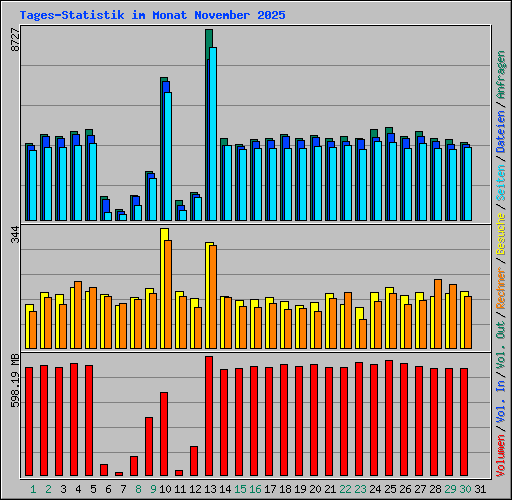Select the orange Rechner bar for day 28

click(438, 314)
